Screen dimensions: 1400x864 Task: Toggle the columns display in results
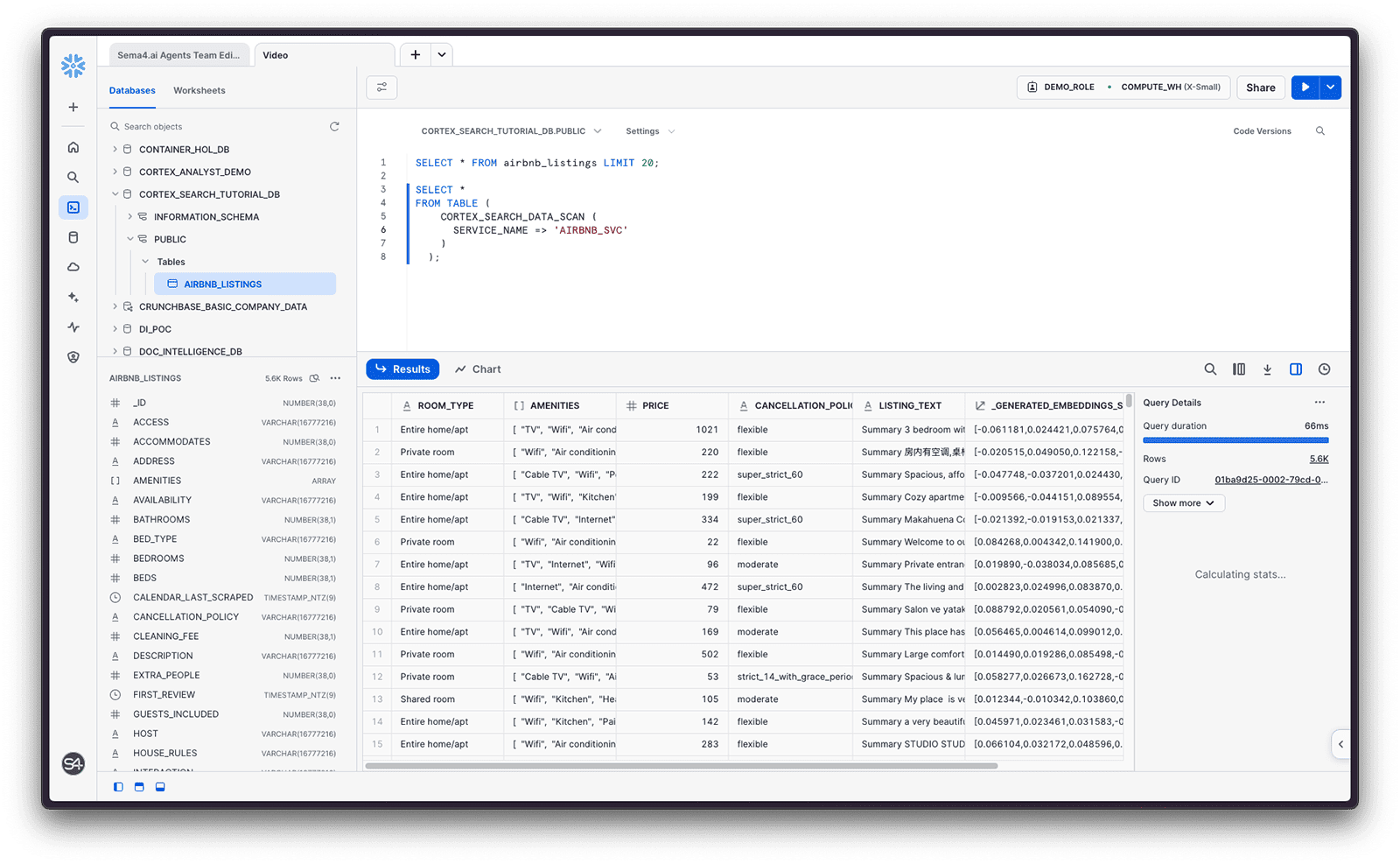tap(1239, 369)
